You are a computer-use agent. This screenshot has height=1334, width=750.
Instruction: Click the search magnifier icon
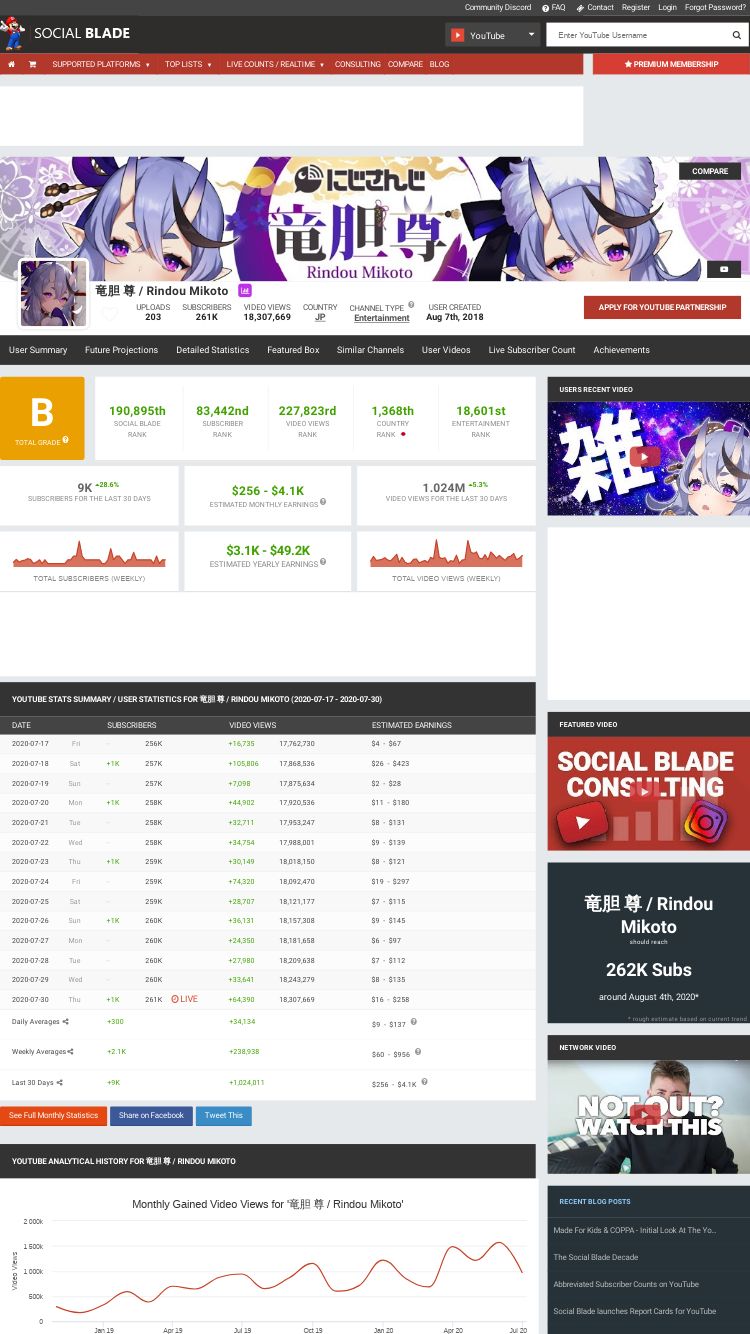click(x=737, y=35)
